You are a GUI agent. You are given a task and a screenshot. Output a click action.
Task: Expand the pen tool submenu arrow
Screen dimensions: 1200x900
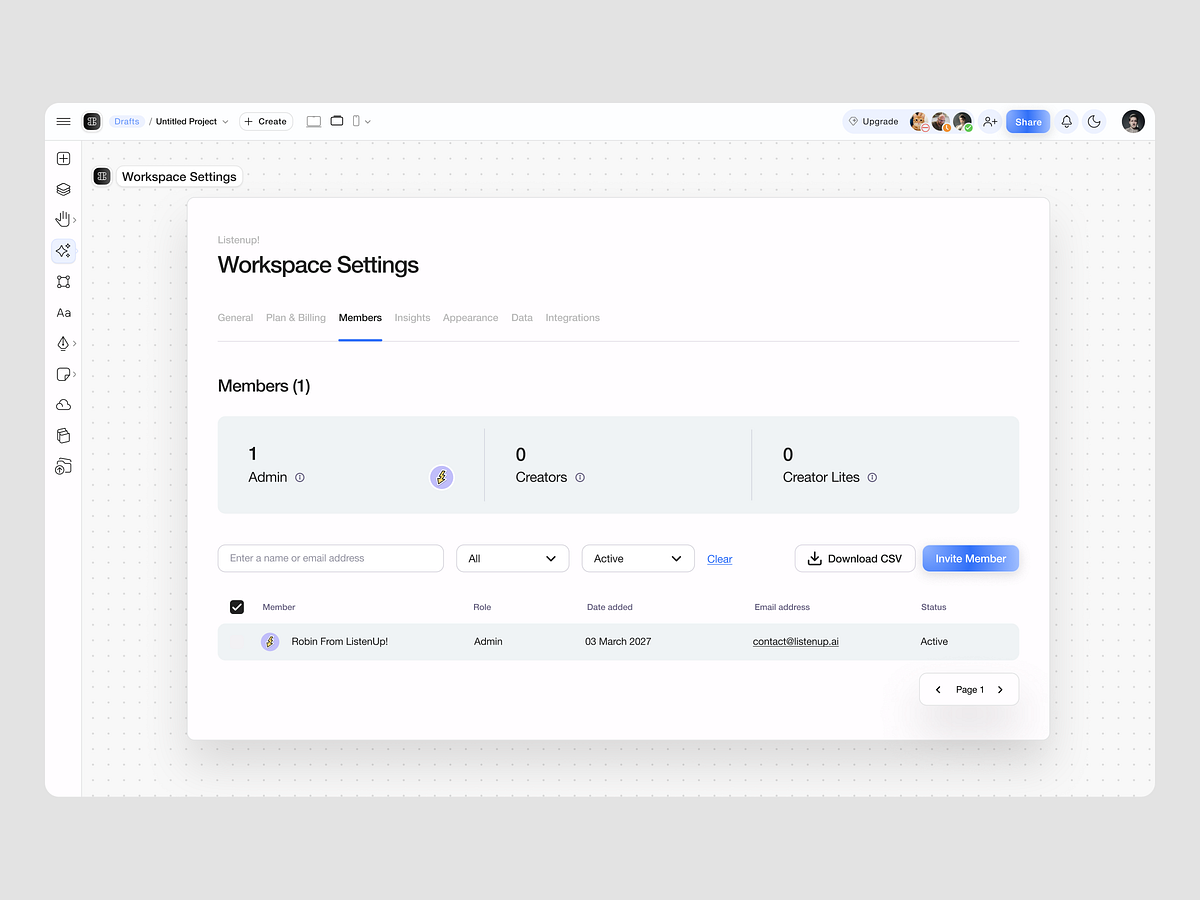[x=75, y=344]
